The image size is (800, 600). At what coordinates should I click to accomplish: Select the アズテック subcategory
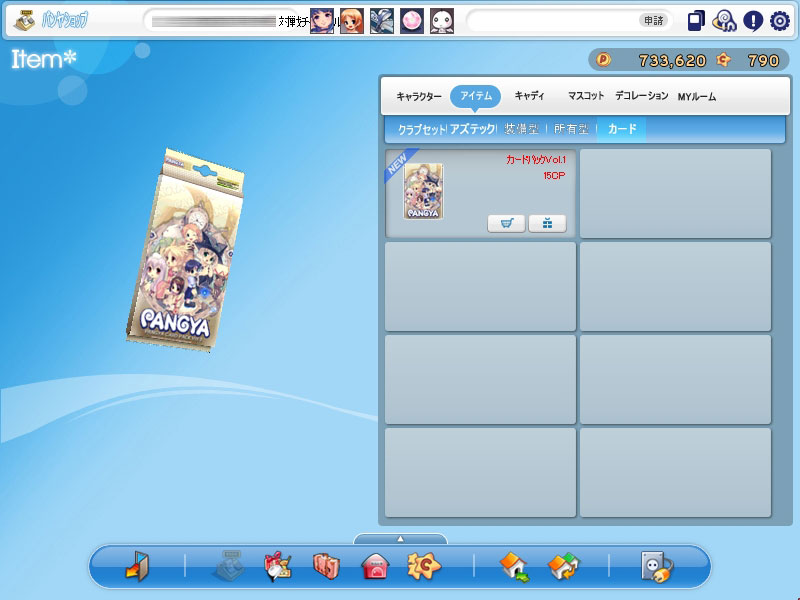tap(472, 129)
